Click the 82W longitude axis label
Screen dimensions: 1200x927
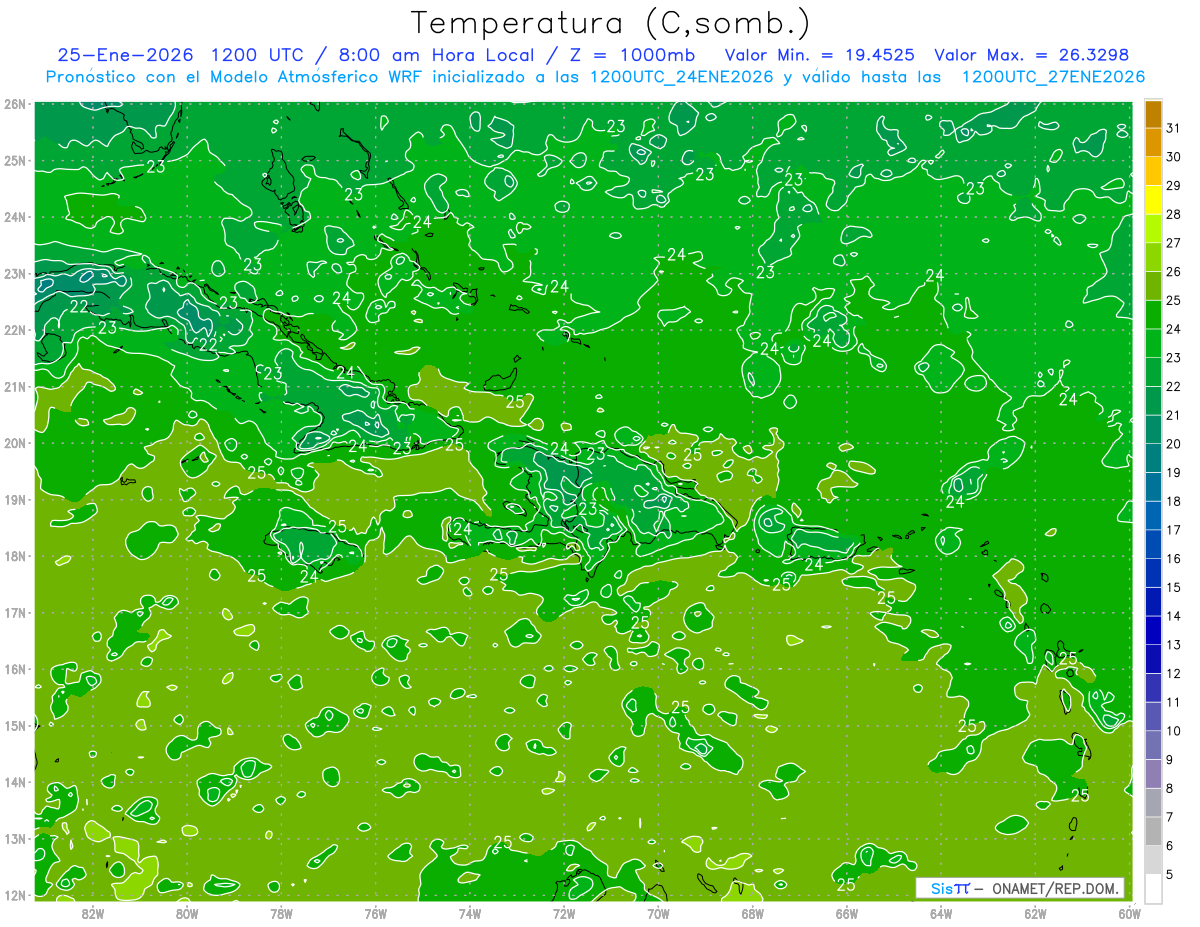[x=92, y=912]
